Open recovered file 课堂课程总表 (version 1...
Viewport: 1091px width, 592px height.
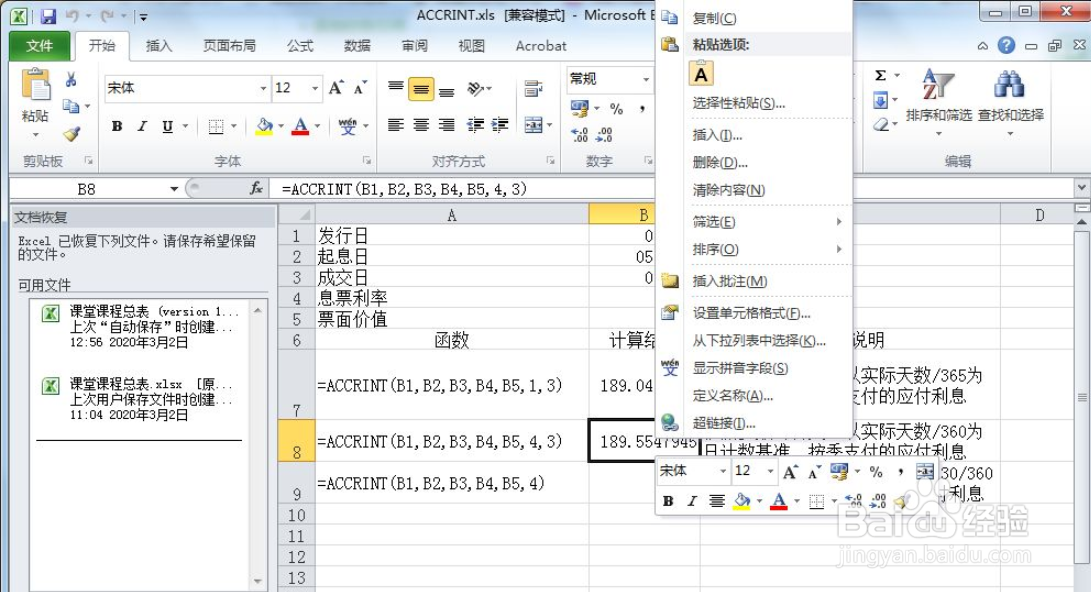pyautogui.click(x=143, y=326)
